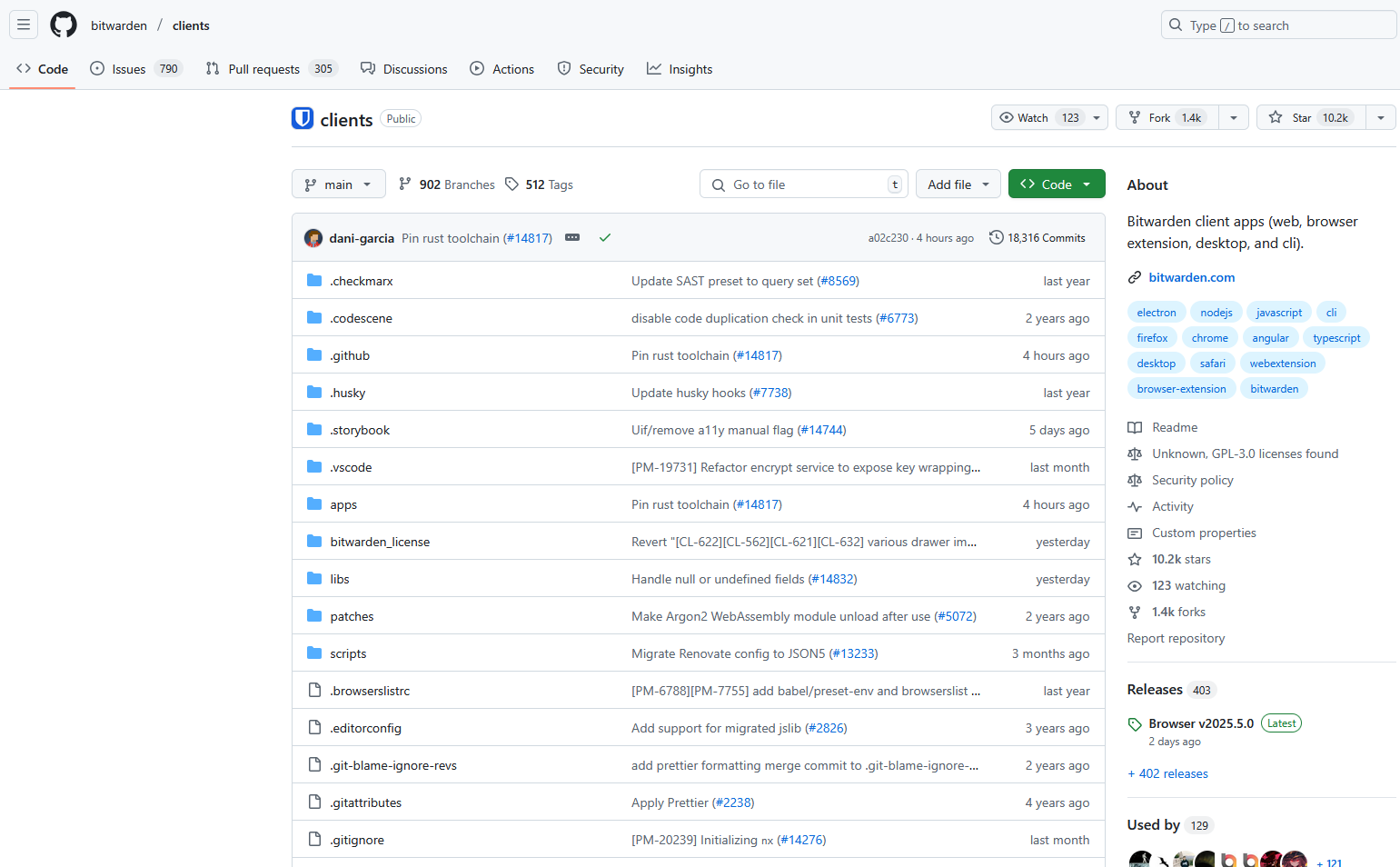Open the green Code dropdown
This screenshot has height=867, width=1400.
coord(1056,184)
